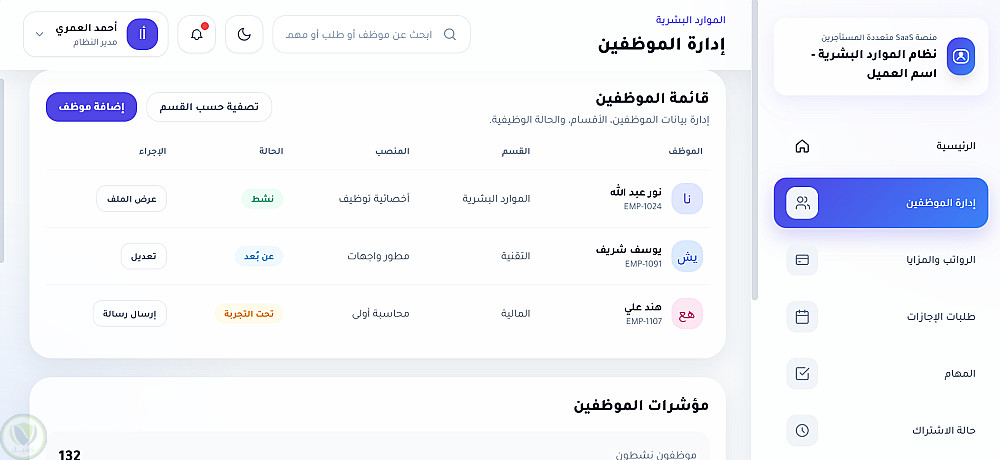Viewport: 1000px width, 460px height.
Task: Click عرض الملف for نور عبد الله
Action: pos(131,199)
